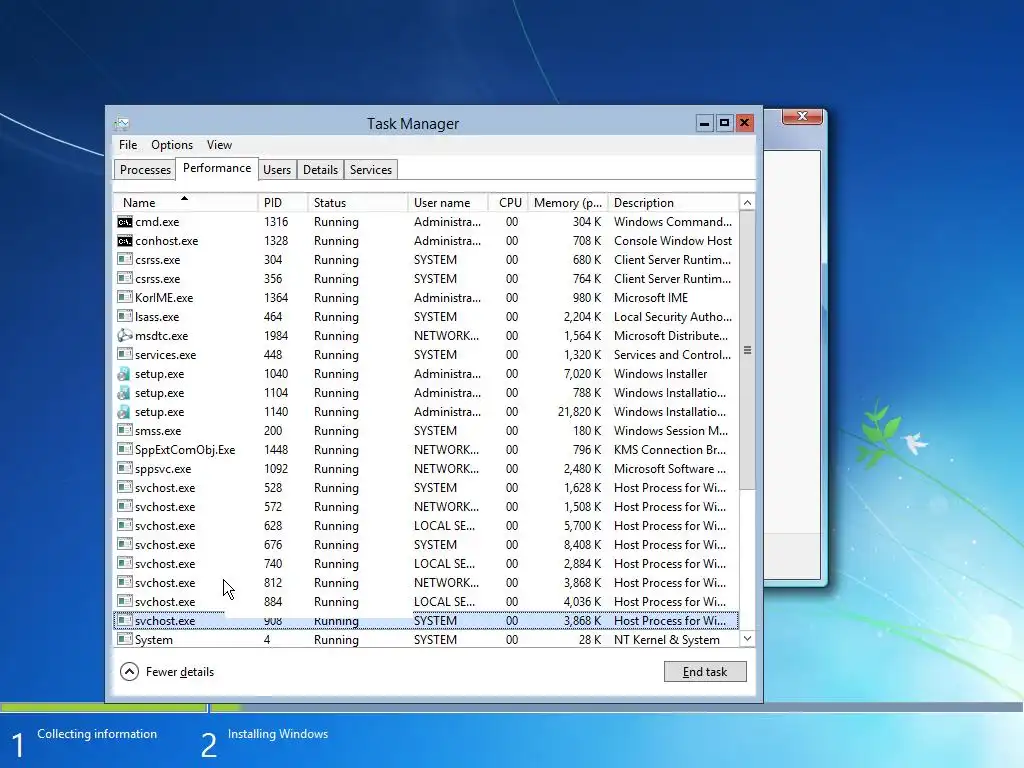Click the 'KMS Connection Br...' description
Image resolution: width=1024 pixels, height=768 pixels.
[669, 449]
